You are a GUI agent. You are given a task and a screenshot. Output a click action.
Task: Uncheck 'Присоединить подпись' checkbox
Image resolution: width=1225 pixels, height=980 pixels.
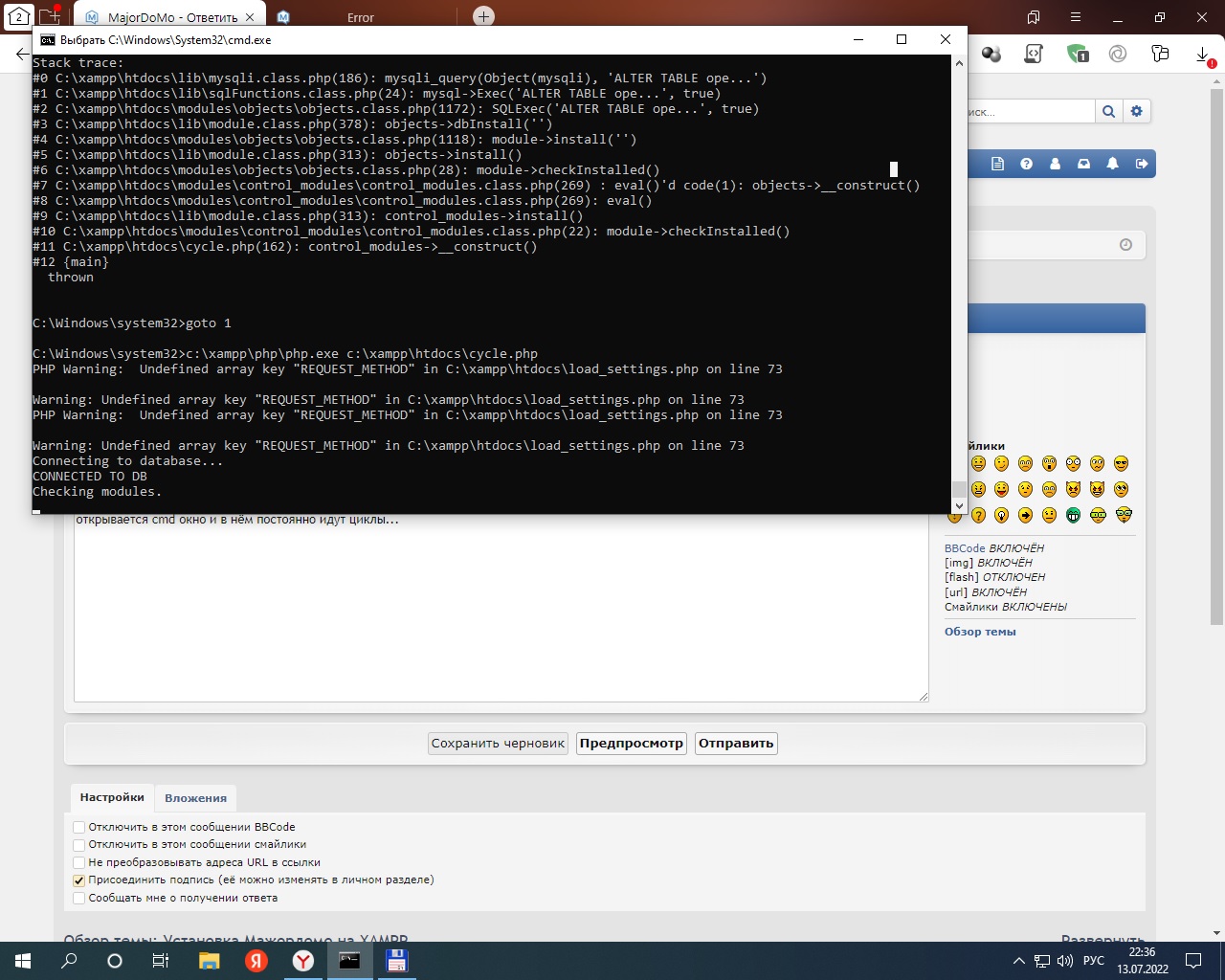tap(79, 880)
